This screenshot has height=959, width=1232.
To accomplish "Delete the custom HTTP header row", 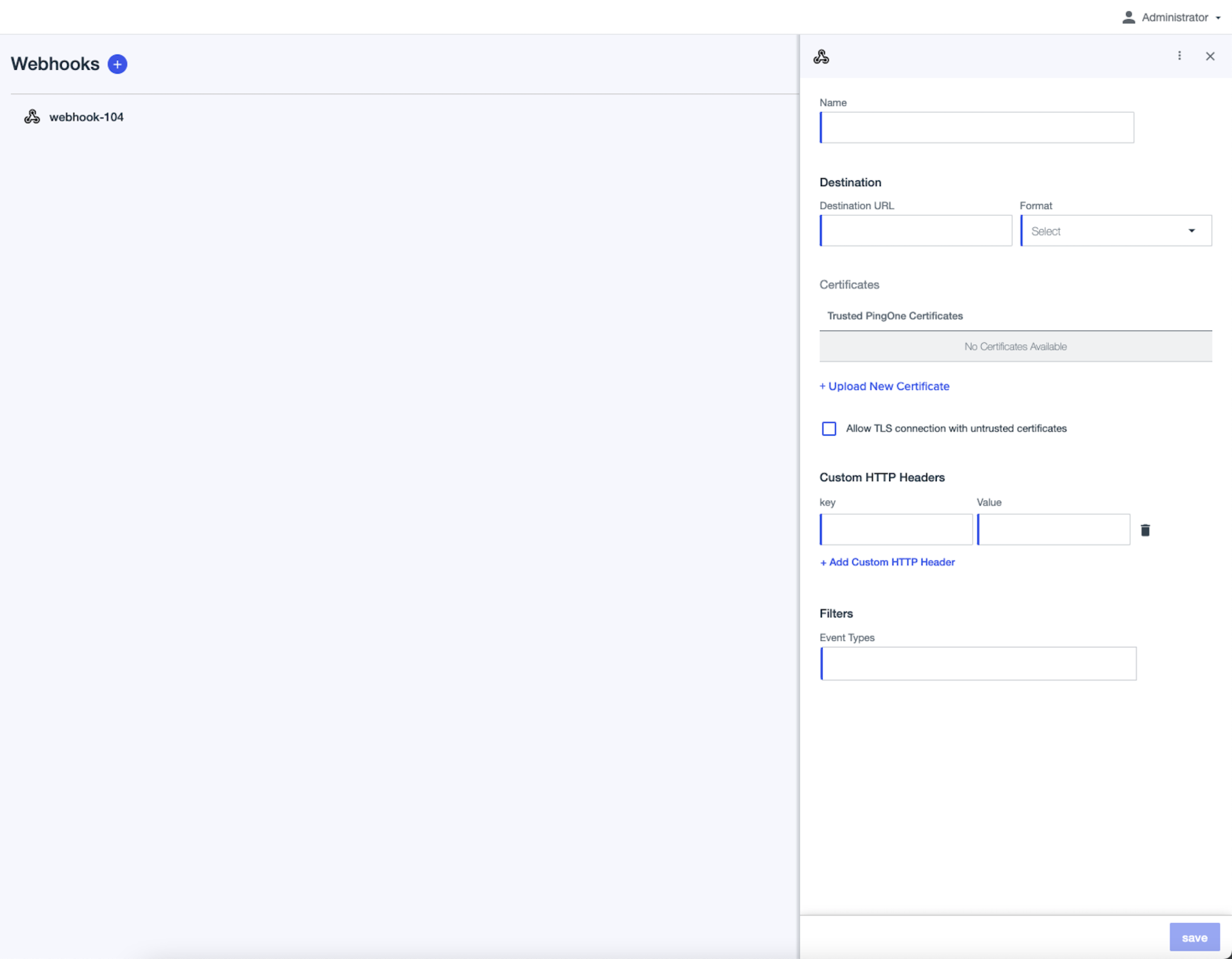I will point(1145,530).
